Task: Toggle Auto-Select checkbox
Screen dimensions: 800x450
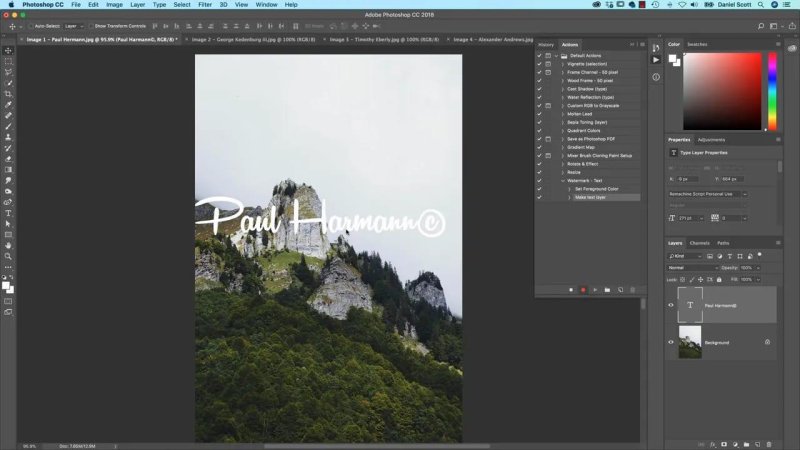Action: point(31,26)
